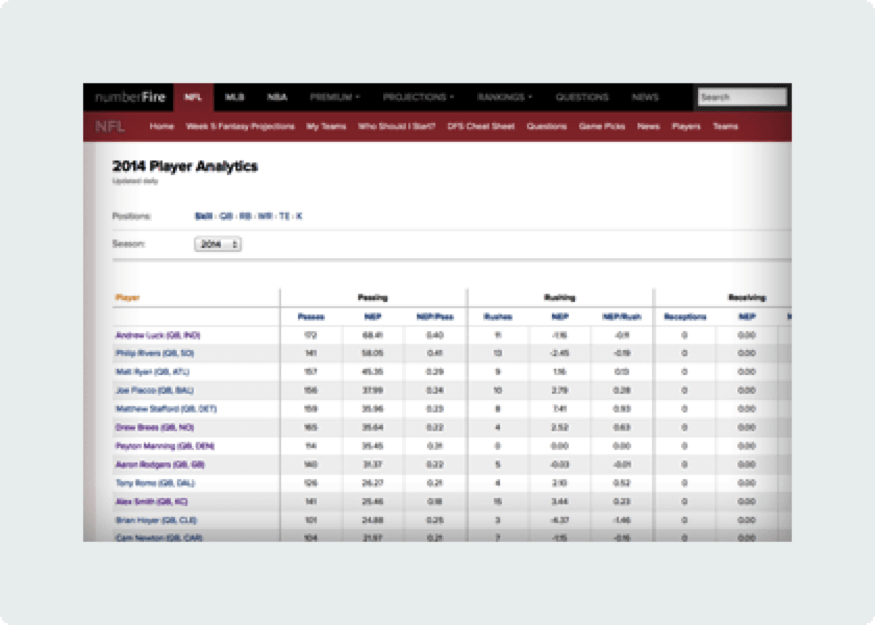Filter positions by WR
This screenshot has height=625, width=875.
tap(265, 217)
